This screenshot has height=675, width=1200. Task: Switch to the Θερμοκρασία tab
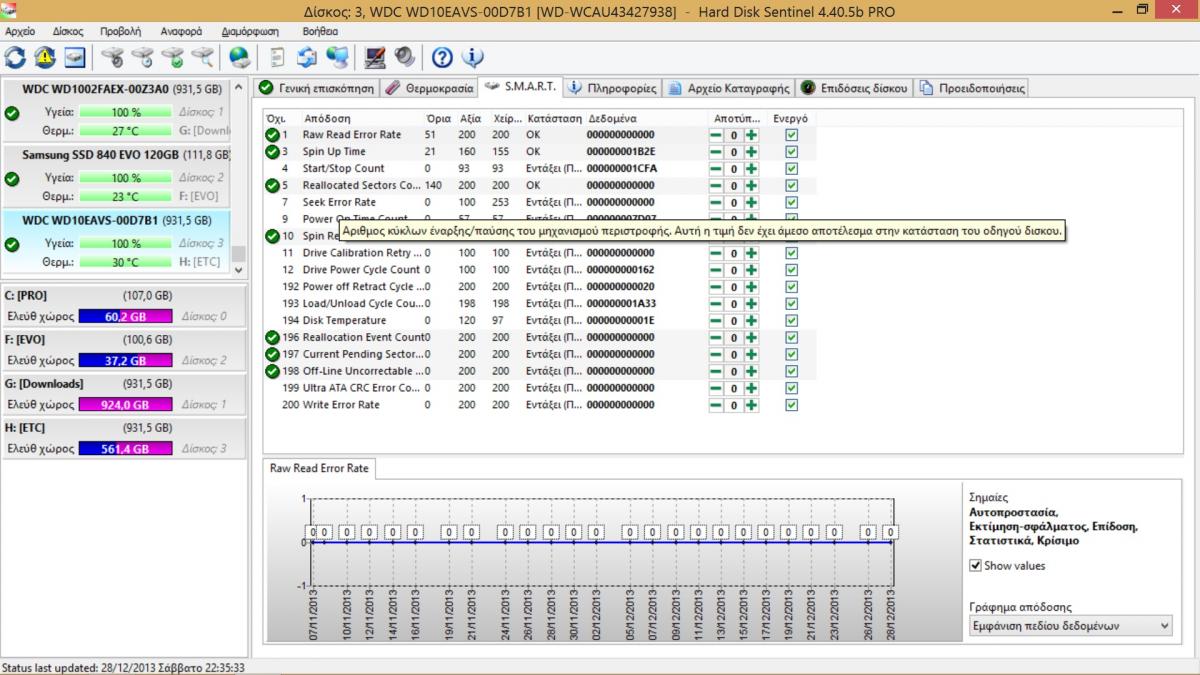click(429, 88)
